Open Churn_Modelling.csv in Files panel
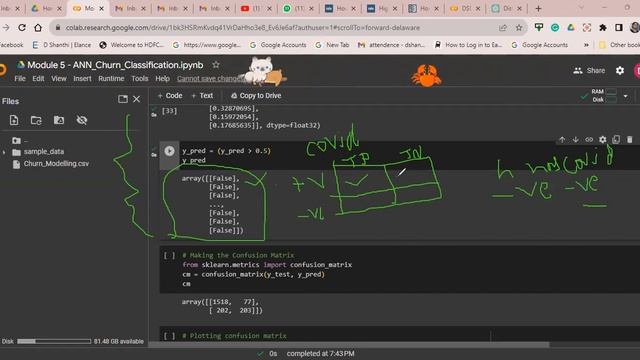This screenshot has width=640, height=360. point(56,164)
